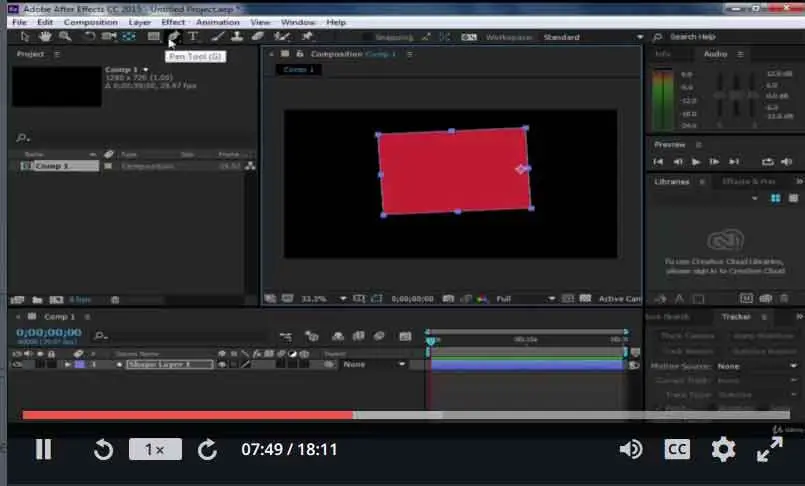Open the parent None dropdown for Shape Layer 1

pyautogui.click(x=374, y=364)
